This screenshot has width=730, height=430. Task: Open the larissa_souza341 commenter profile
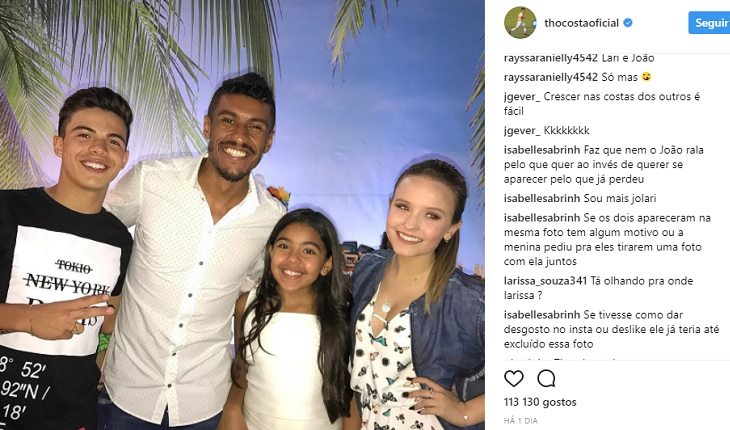click(x=546, y=281)
